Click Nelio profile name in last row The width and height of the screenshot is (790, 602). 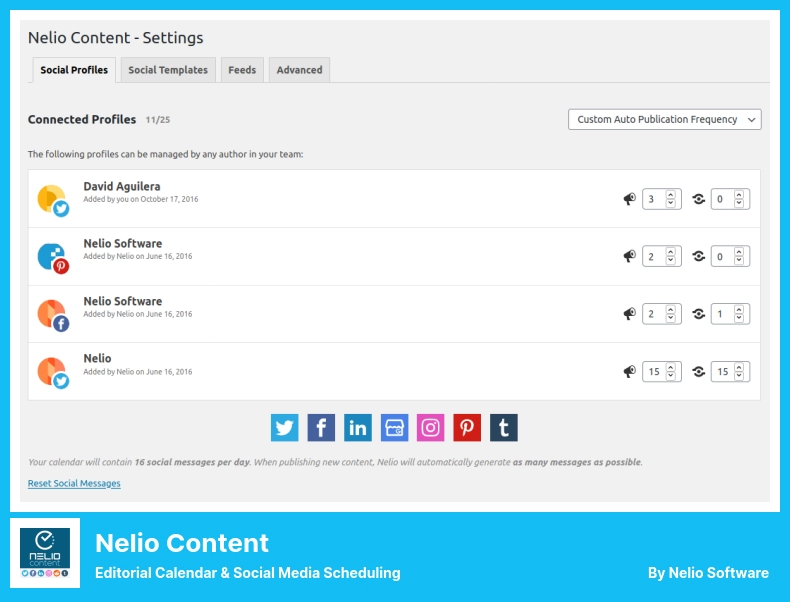click(97, 358)
